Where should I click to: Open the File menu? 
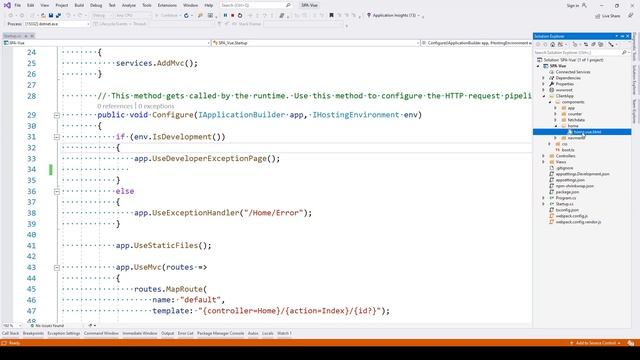pyautogui.click(x=18, y=5)
